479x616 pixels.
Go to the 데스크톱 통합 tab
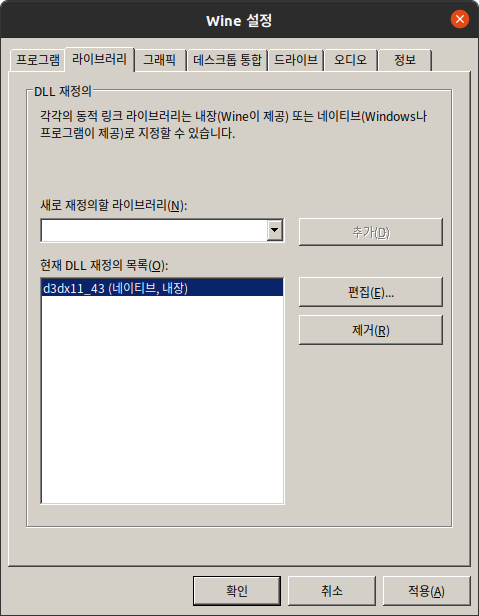pyautogui.click(x=228, y=60)
